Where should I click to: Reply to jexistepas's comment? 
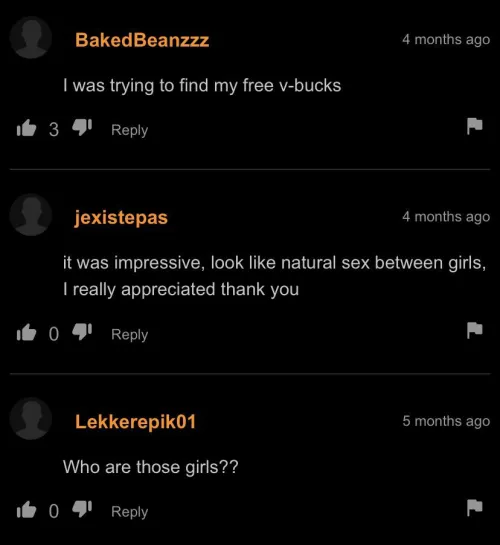click(130, 335)
